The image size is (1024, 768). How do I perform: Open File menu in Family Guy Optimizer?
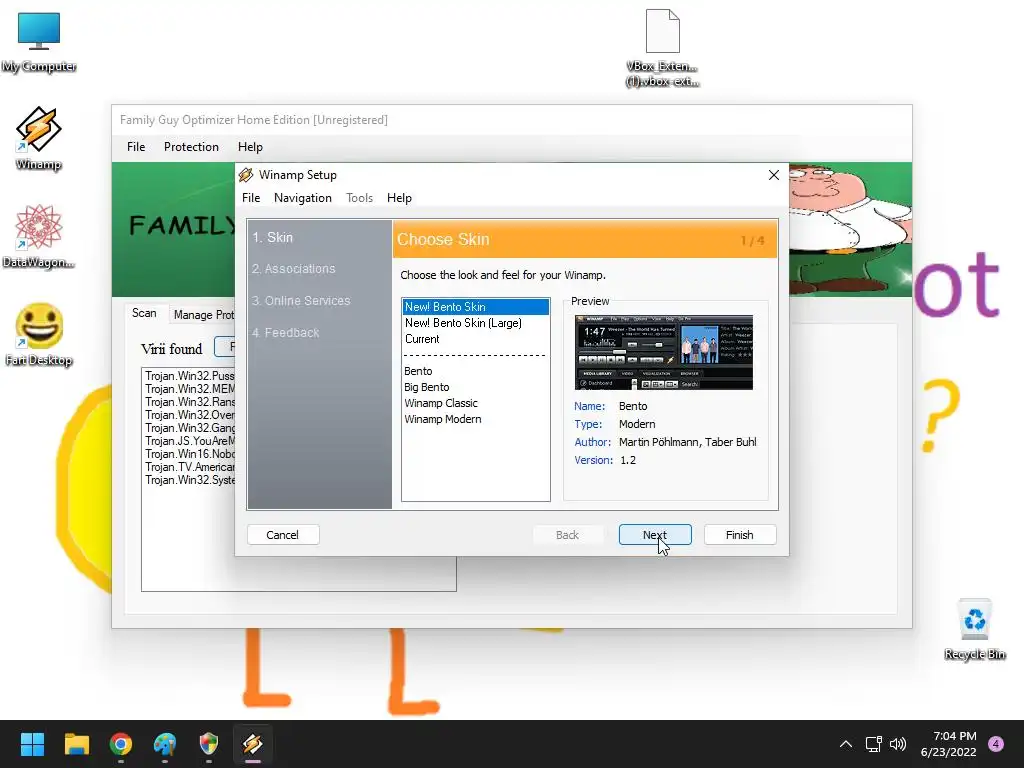pos(136,147)
